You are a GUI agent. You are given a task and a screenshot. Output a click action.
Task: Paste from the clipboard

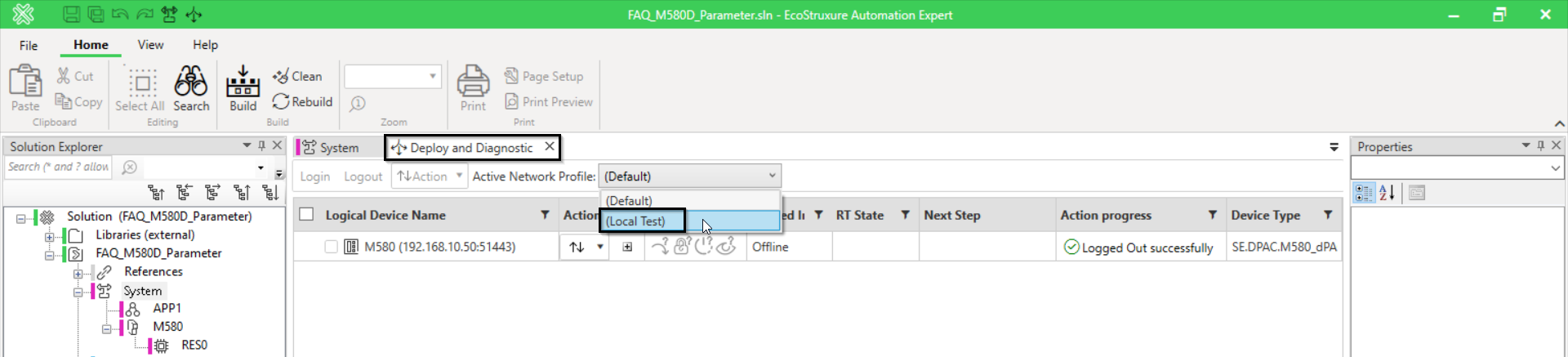click(x=25, y=87)
